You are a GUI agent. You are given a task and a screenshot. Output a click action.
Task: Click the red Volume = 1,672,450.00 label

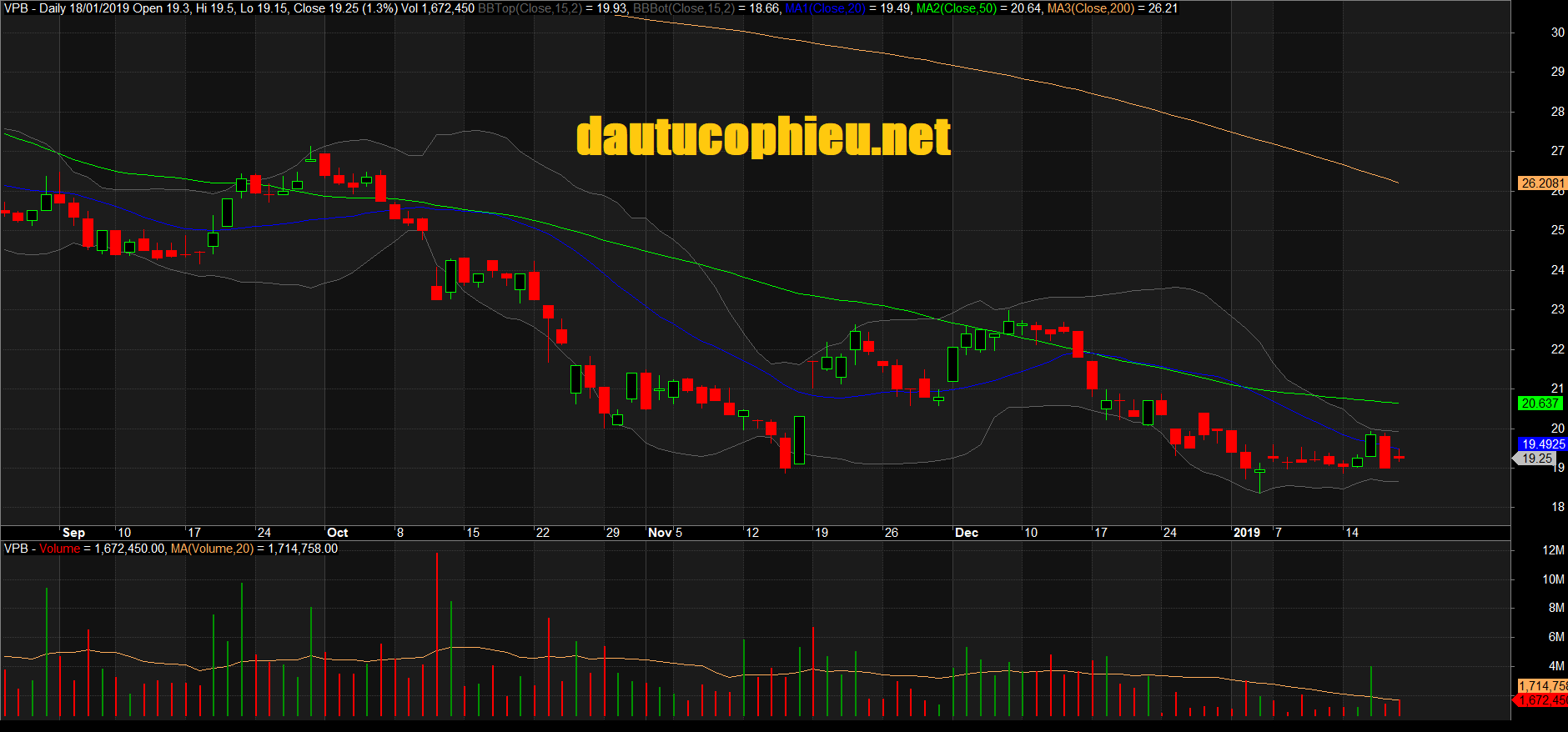[103, 549]
